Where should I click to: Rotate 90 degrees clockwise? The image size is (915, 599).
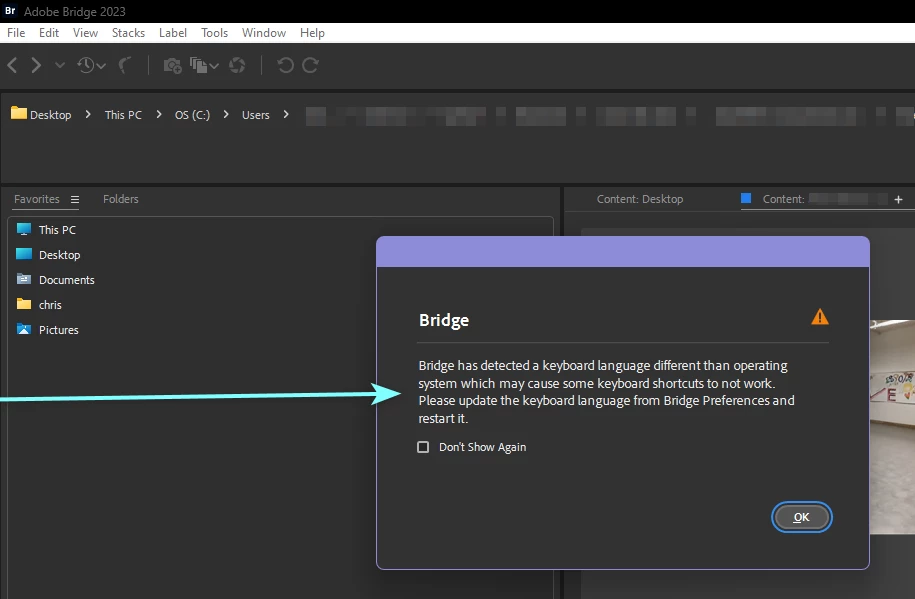click(310, 65)
